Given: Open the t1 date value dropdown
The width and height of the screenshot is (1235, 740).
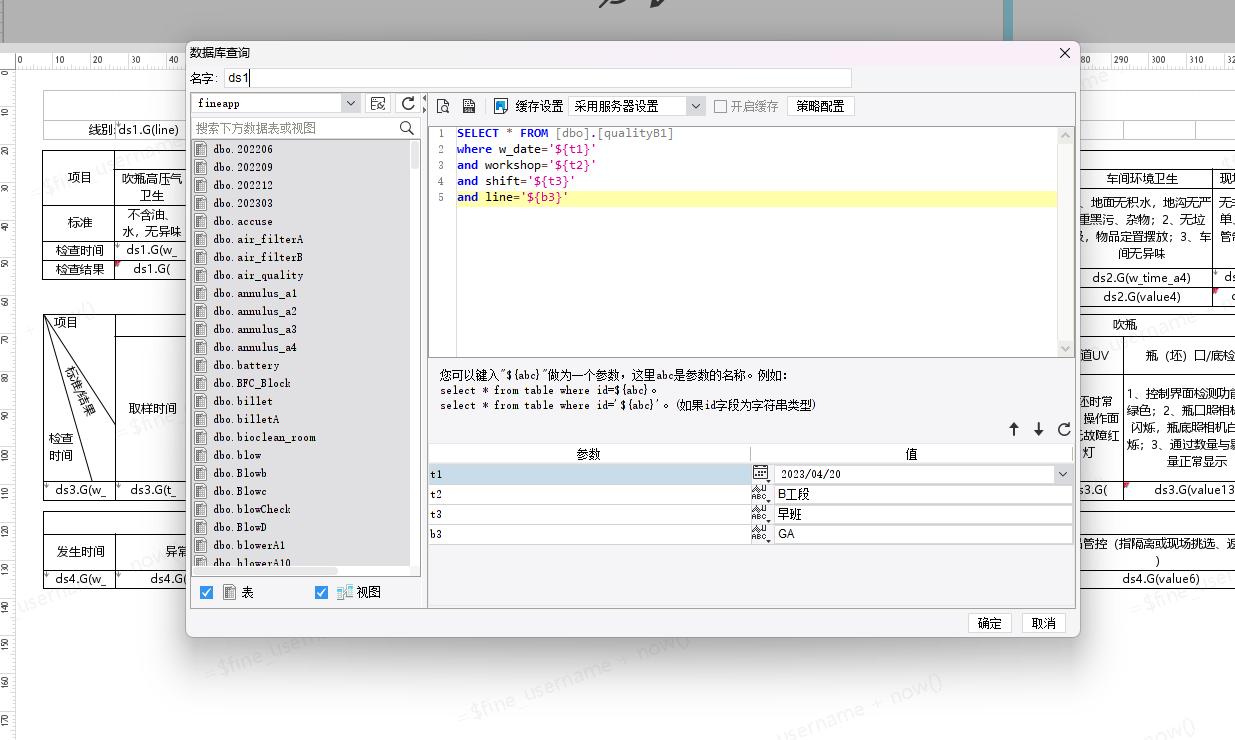Looking at the screenshot, I should [1062, 474].
